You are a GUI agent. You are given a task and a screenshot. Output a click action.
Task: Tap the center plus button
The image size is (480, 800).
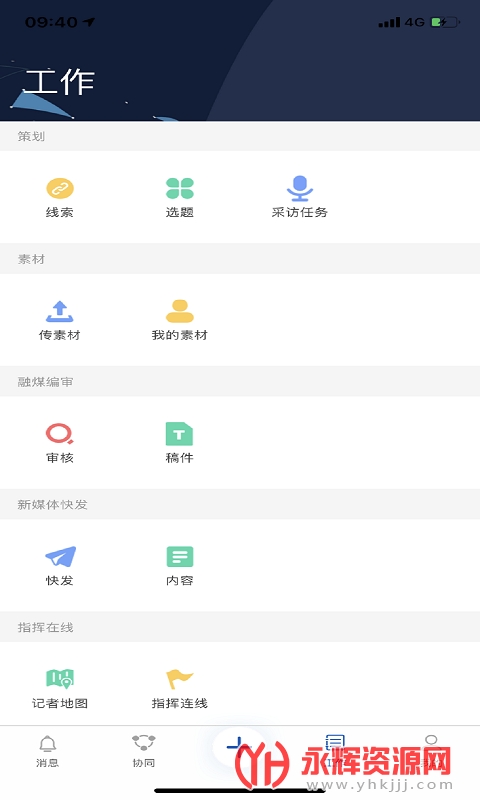click(x=239, y=747)
